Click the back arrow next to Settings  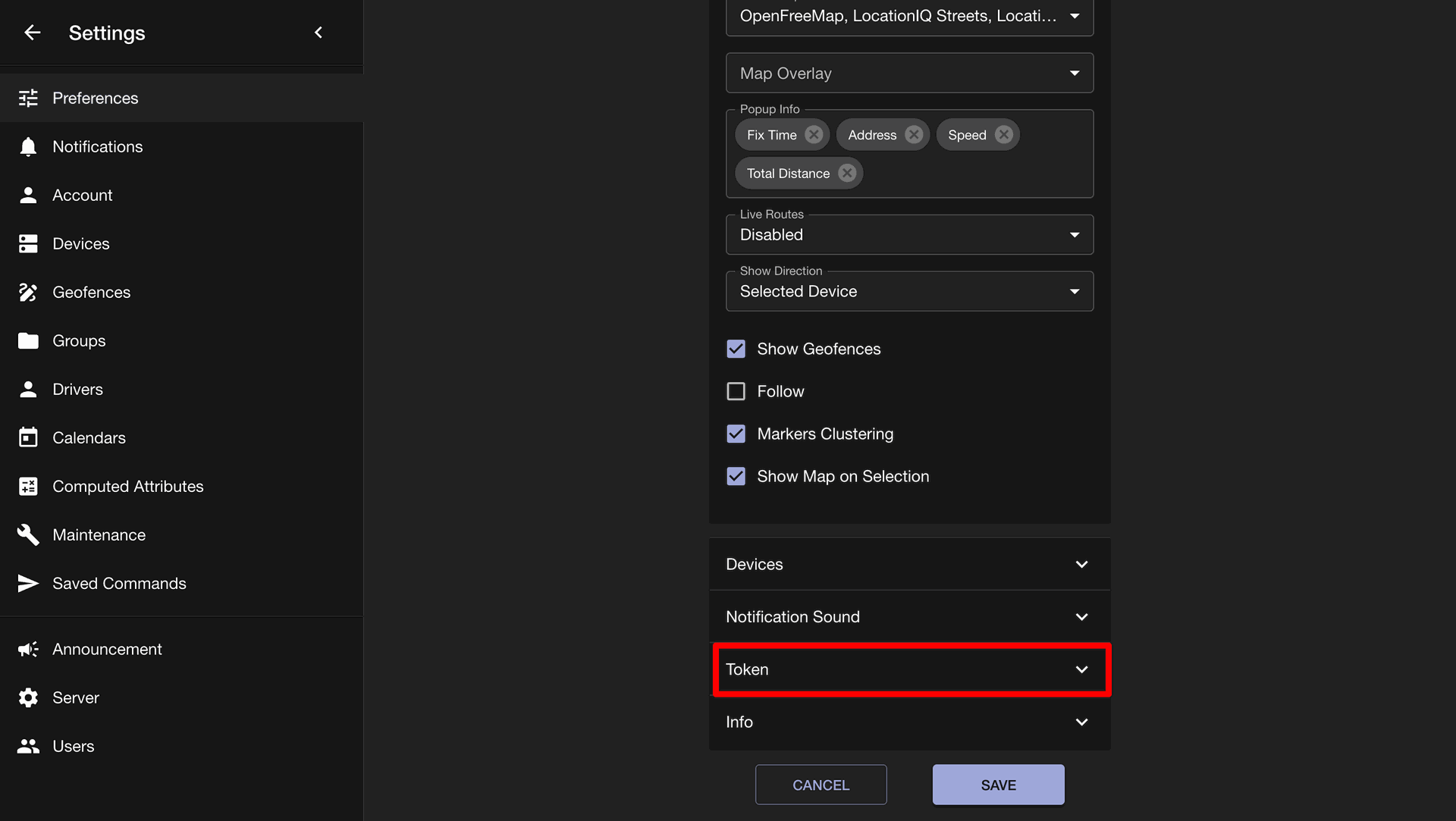[32, 33]
